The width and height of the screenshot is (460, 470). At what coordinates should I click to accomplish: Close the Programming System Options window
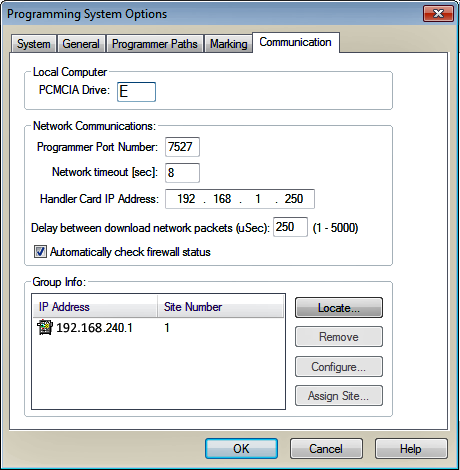(438, 14)
